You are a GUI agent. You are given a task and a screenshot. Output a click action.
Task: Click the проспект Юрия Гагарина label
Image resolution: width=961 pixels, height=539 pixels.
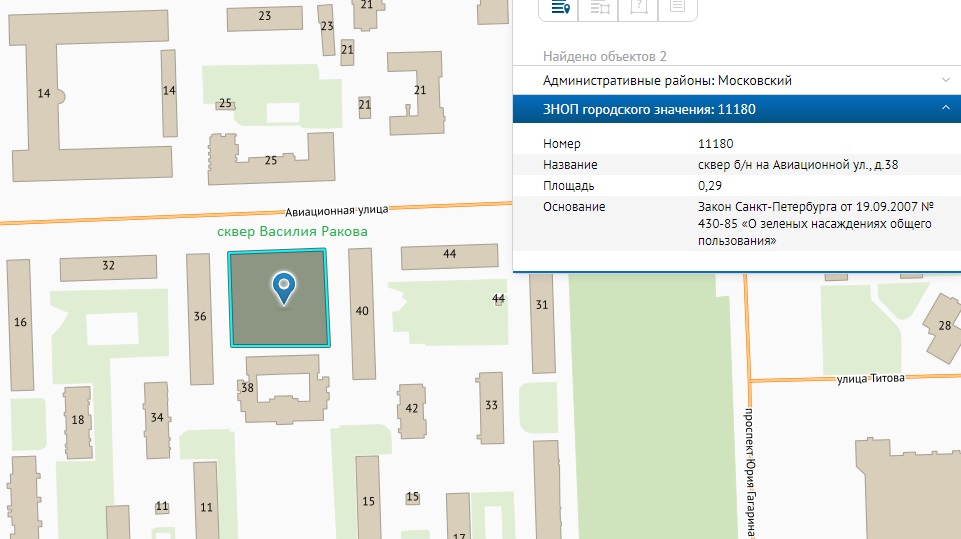tap(747, 470)
